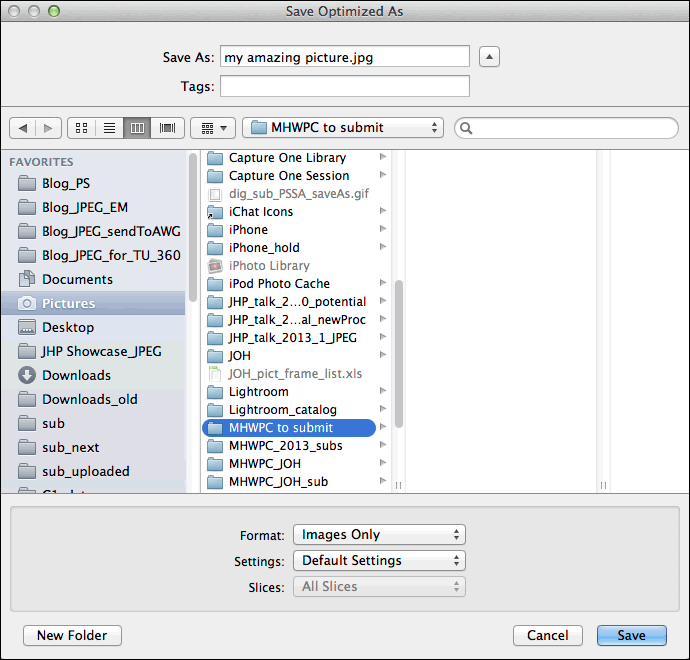Screen dimensions: 690x660
Task: Open Documents from the sidebar
Action: 77,279
